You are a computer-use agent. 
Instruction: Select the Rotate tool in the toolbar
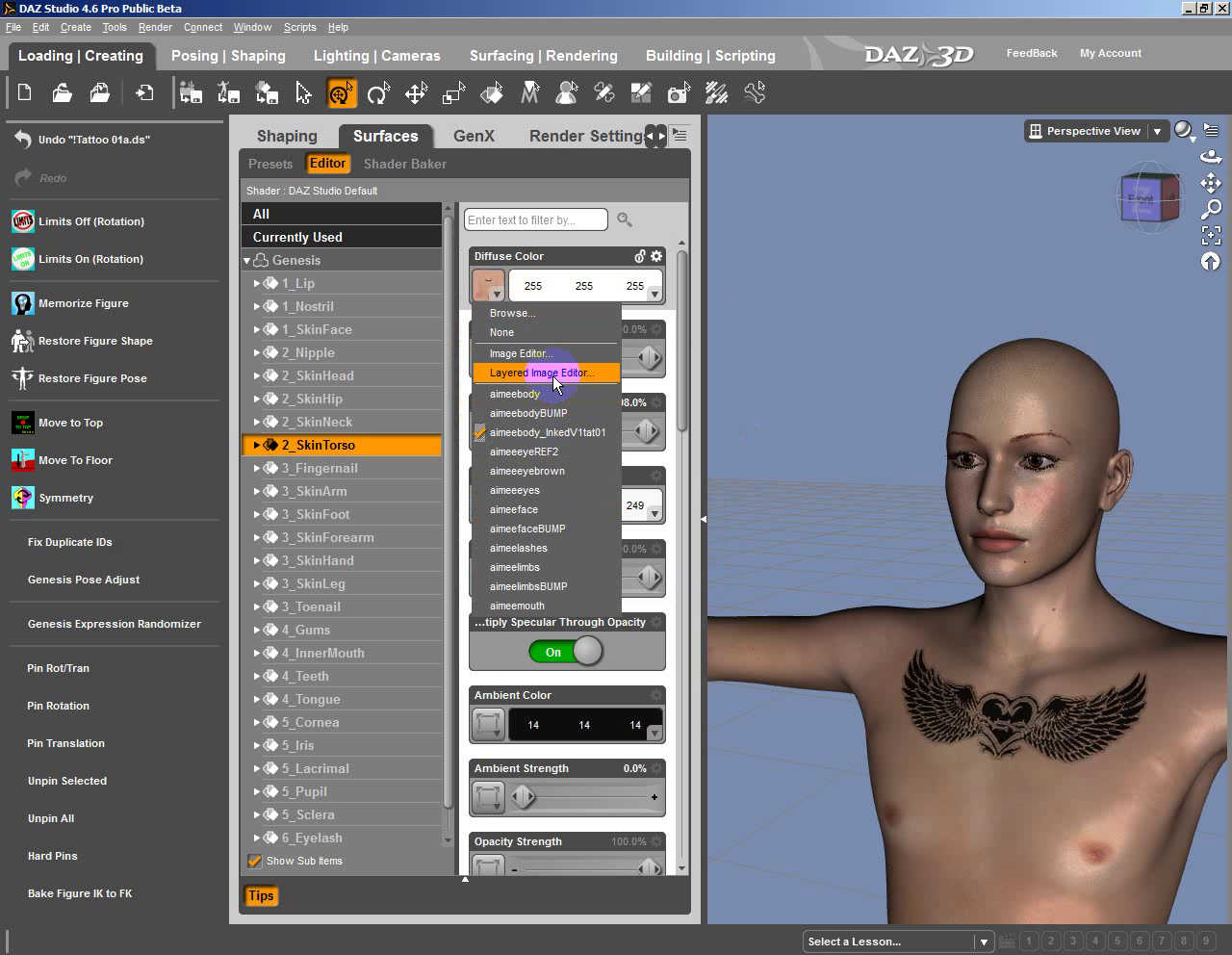(x=378, y=93)
